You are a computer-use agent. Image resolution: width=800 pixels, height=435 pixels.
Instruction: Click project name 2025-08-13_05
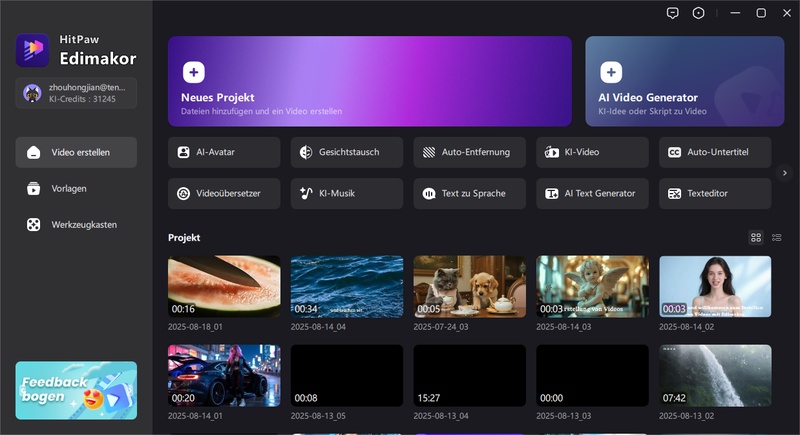tap(318, 416)
